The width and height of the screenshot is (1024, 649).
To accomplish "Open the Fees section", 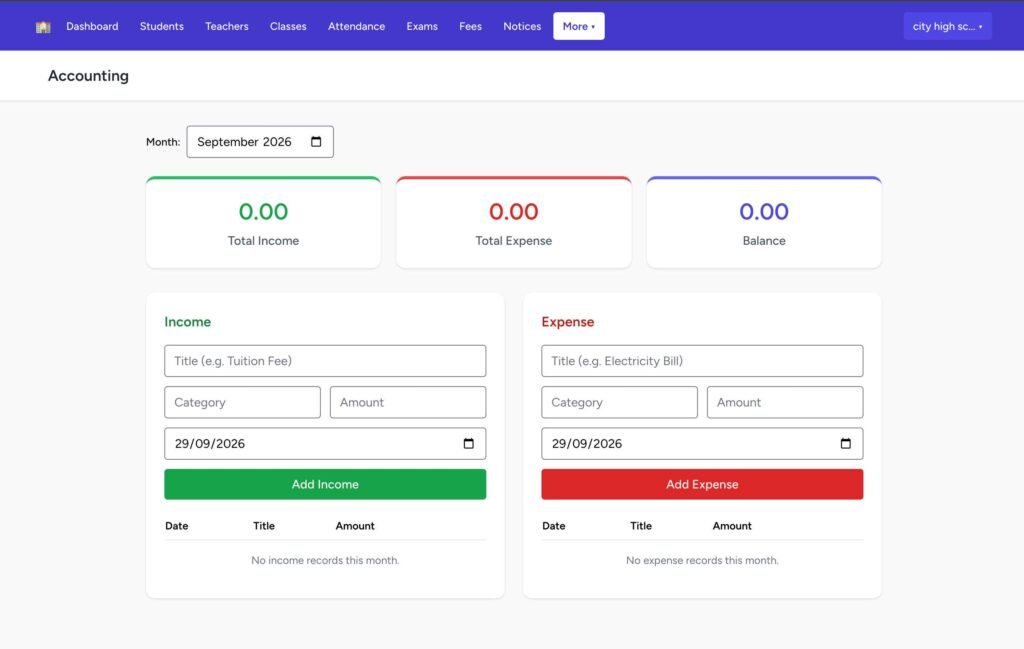I will [x=470, y=26].
